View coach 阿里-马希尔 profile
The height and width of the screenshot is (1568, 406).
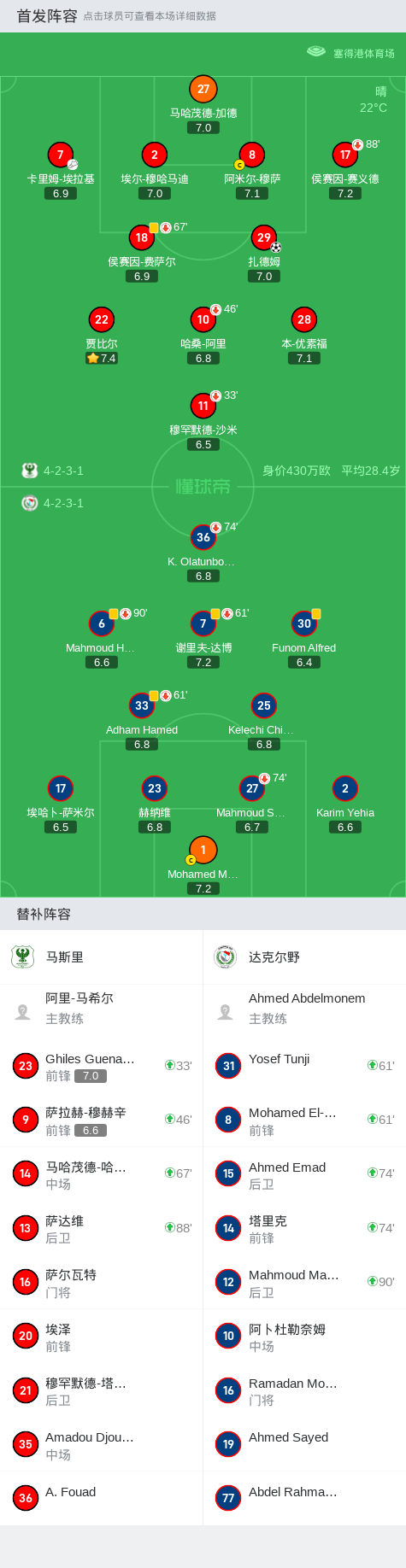pos(101,1009)
